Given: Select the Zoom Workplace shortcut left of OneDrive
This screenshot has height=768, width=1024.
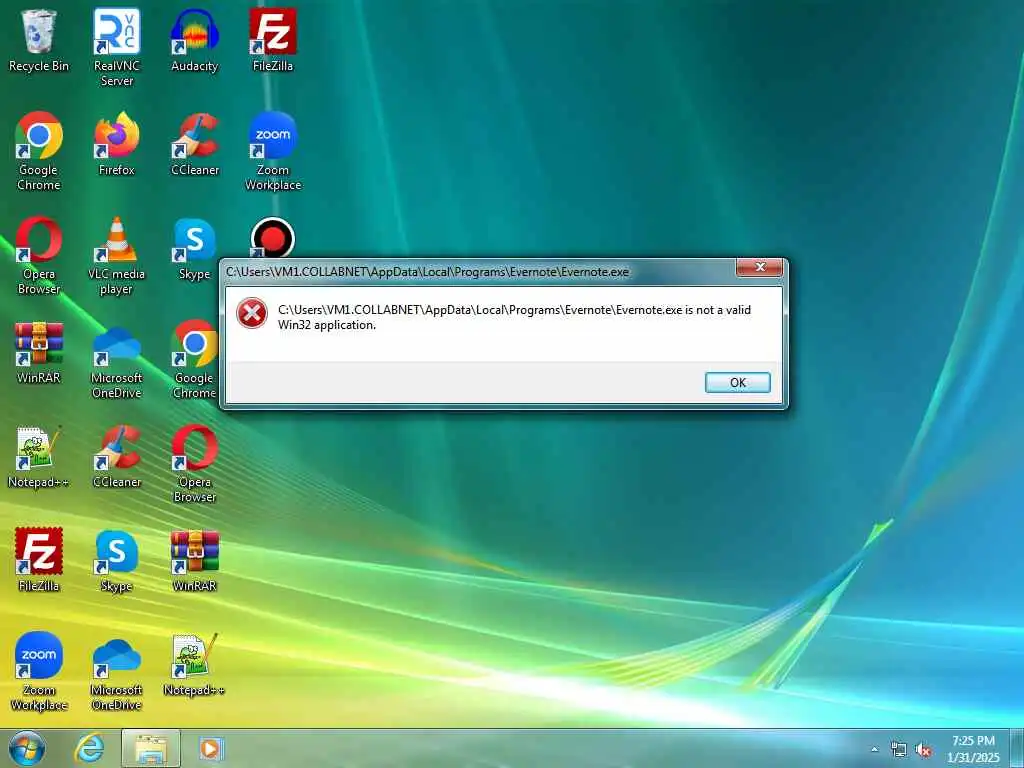Looking at the screenshot, I should (39, 671).
